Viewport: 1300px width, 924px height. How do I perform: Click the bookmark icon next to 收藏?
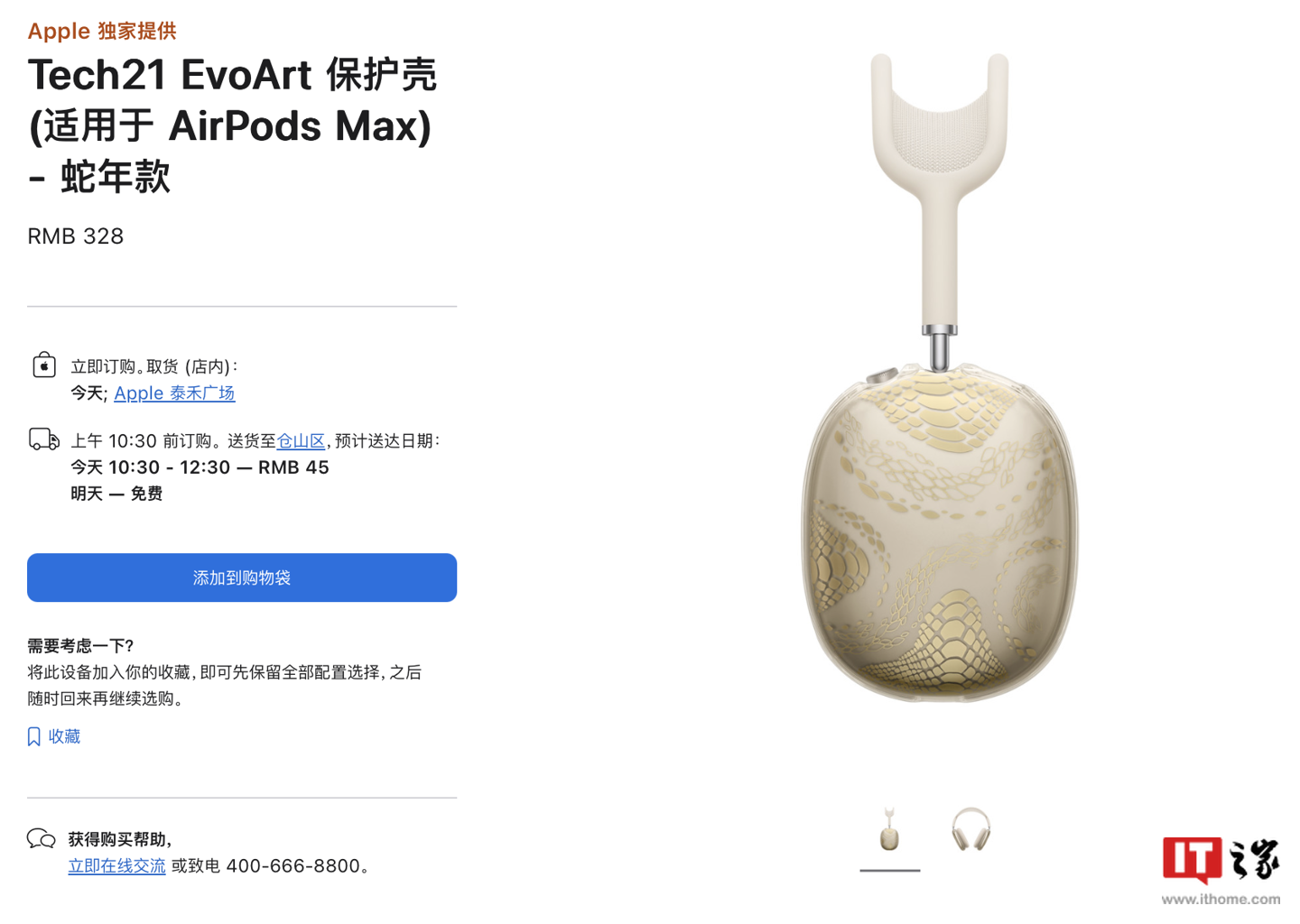(x=34, y=737)
